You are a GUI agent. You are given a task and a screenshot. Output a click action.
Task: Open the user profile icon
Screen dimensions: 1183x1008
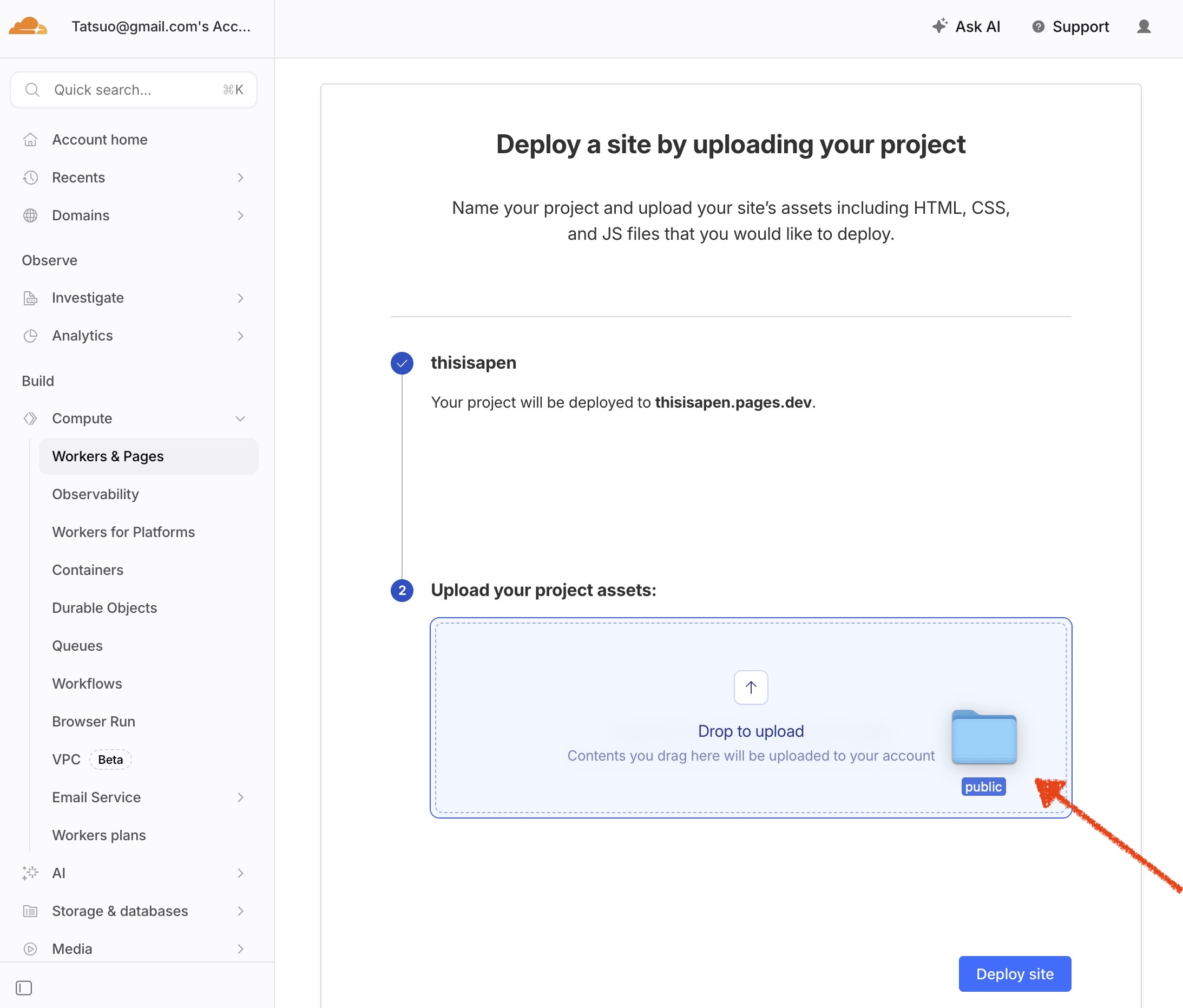1143,27
